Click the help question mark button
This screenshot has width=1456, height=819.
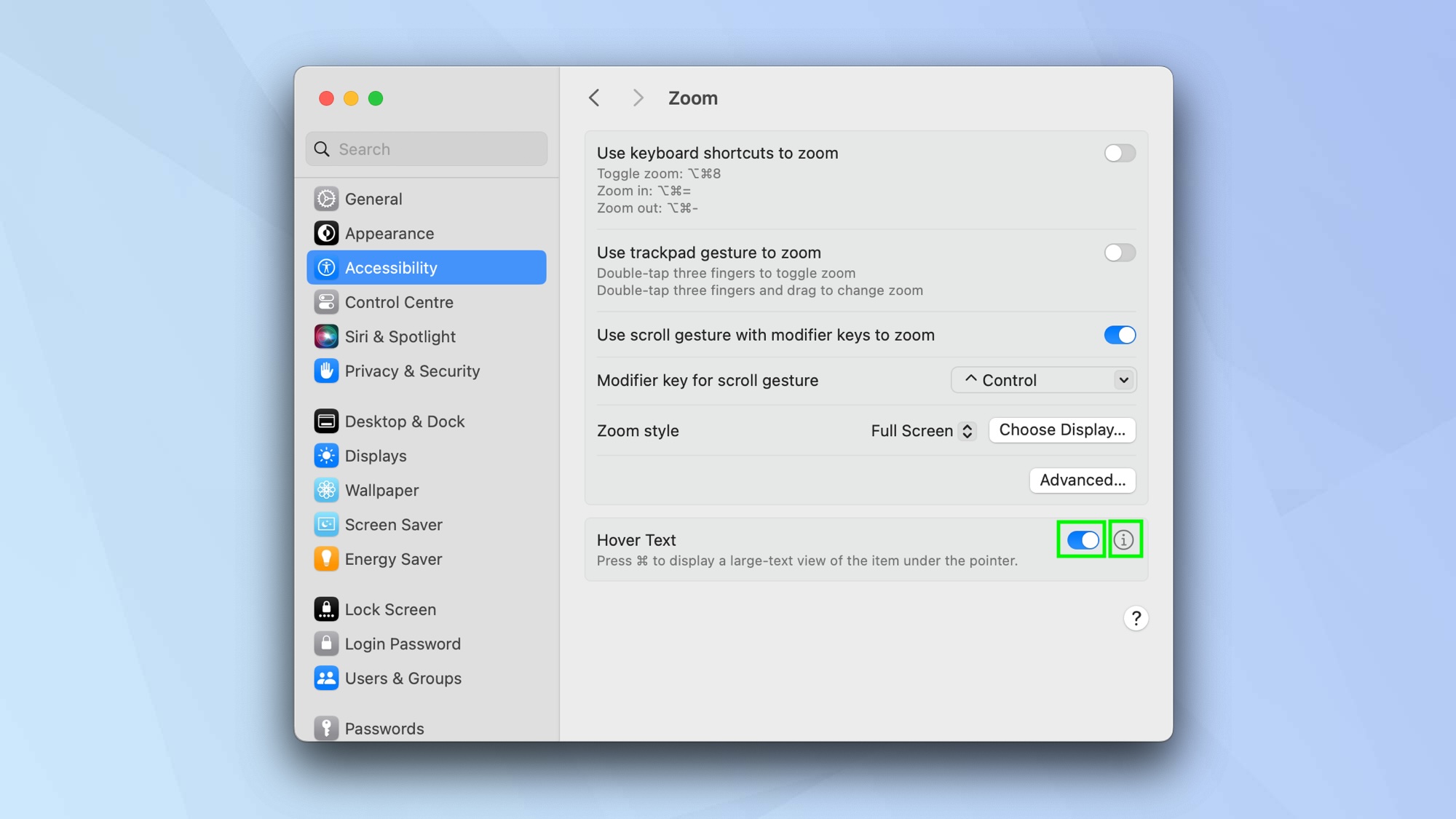pos(1135,617)
